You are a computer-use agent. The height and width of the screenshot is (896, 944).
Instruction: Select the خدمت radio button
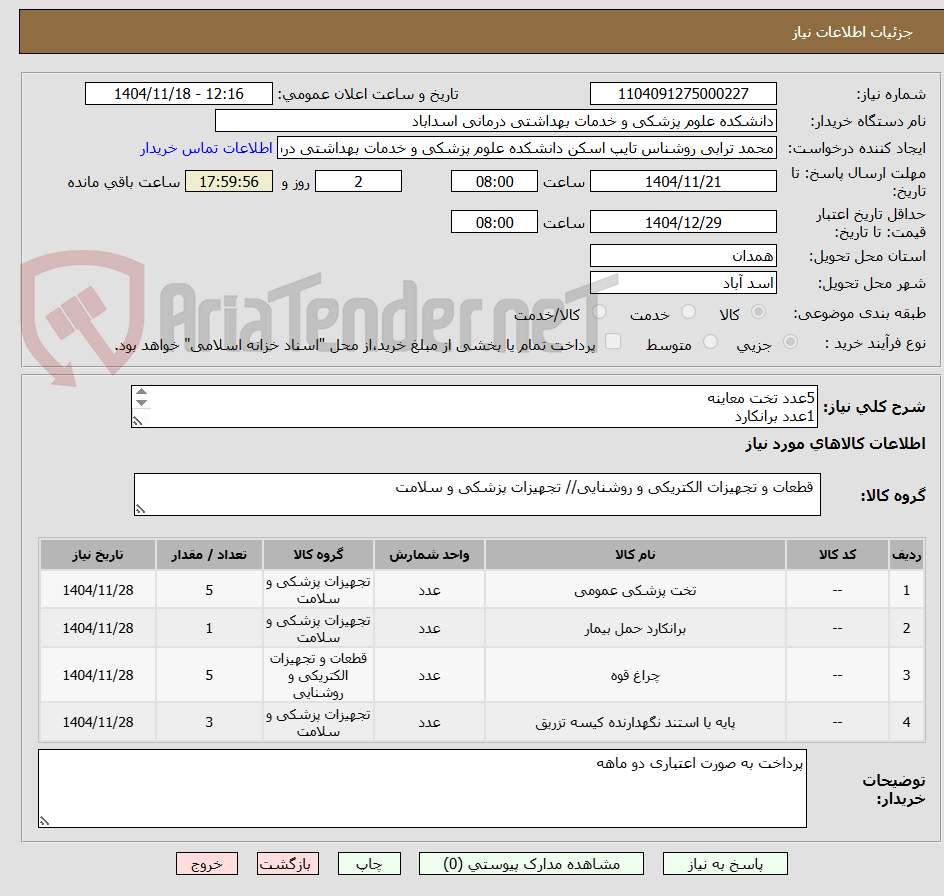coord(688,312)
